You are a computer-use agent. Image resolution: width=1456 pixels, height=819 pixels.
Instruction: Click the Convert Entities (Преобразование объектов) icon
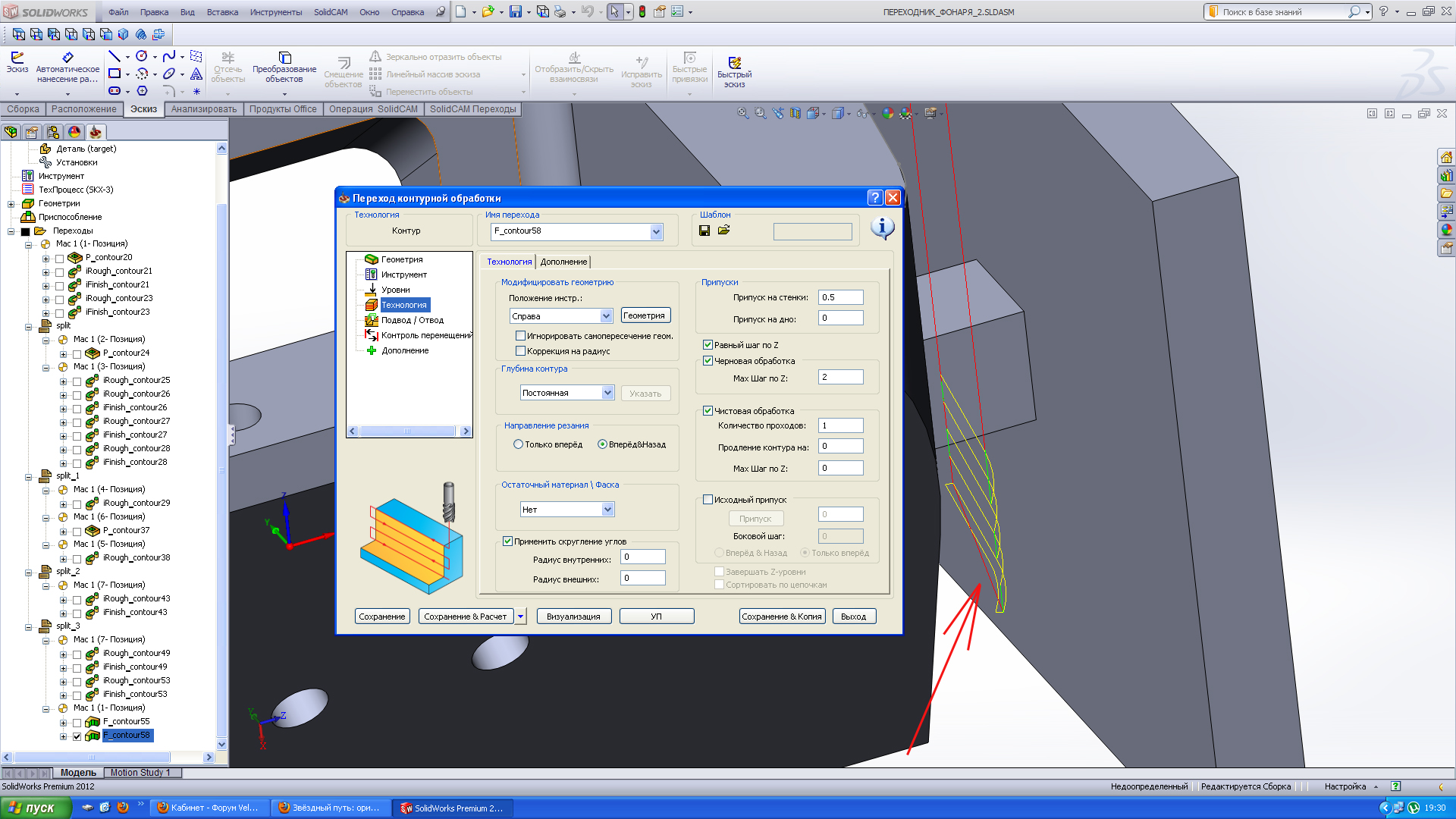point(284,58)
